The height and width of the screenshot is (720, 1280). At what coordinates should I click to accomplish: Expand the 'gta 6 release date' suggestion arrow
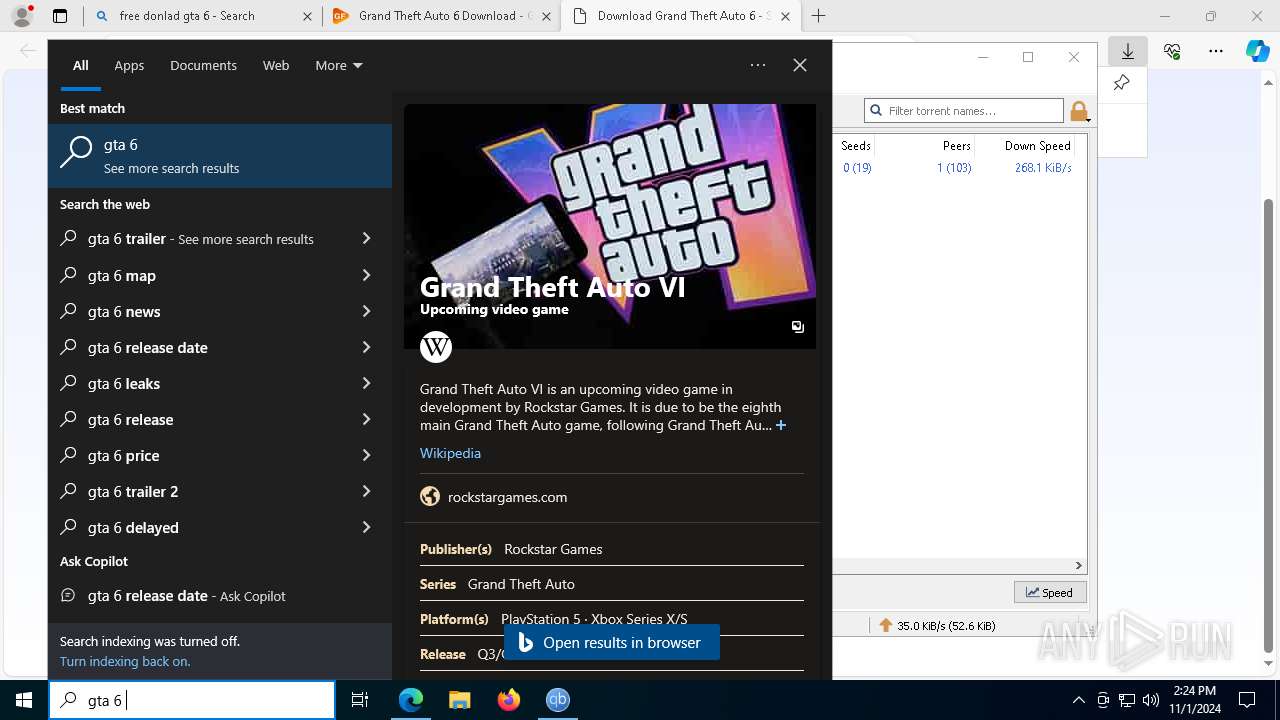pyautogui.click(x=366, y=347)
